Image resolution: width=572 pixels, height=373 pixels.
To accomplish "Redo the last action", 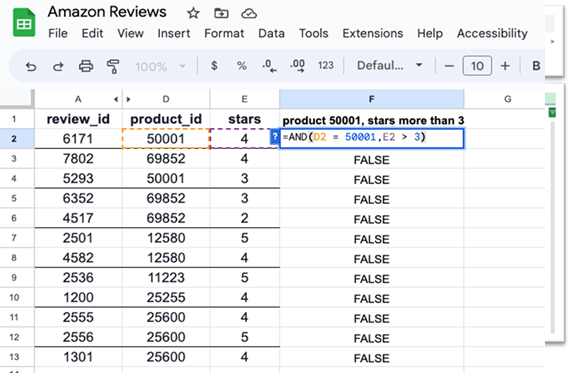I will point(58,66).
